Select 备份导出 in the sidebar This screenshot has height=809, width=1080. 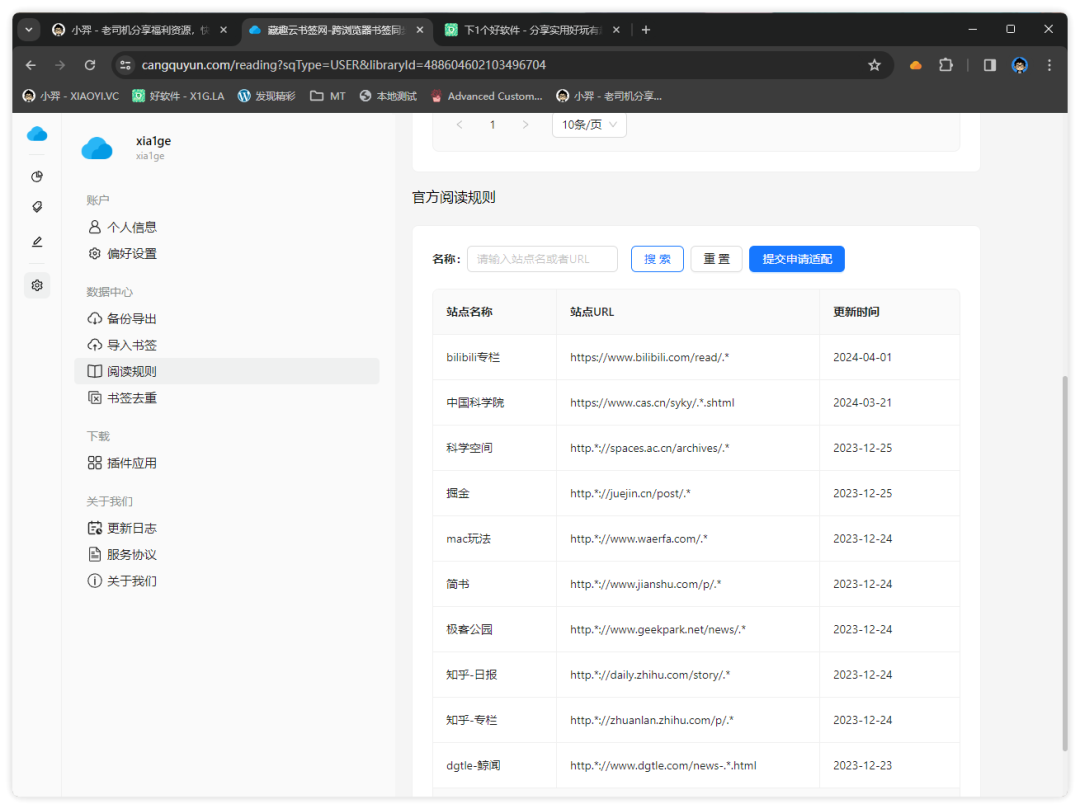pyautogui.click(x=131, y=319)
